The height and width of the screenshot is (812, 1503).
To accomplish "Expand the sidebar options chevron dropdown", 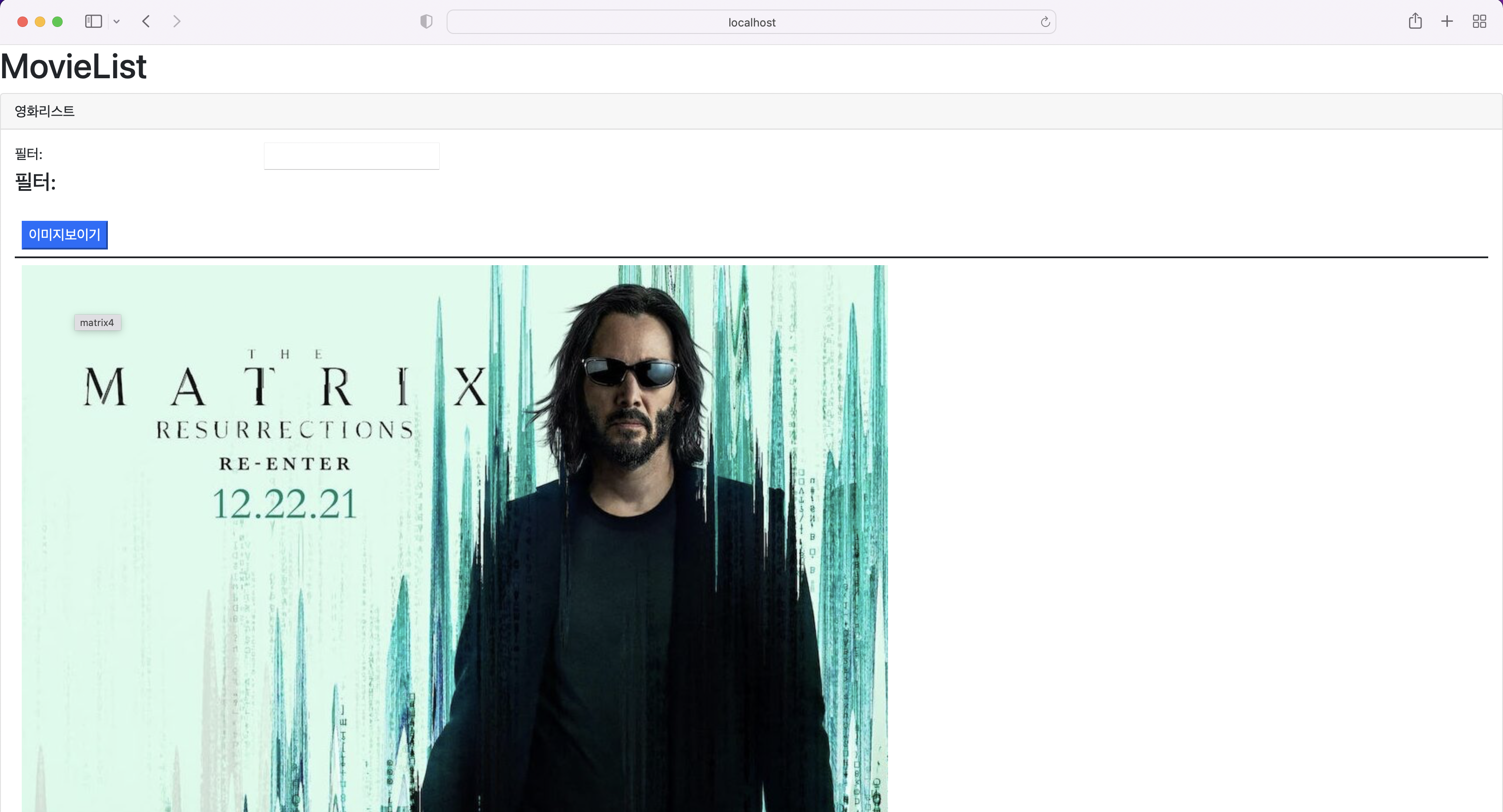I will [117, 22].
